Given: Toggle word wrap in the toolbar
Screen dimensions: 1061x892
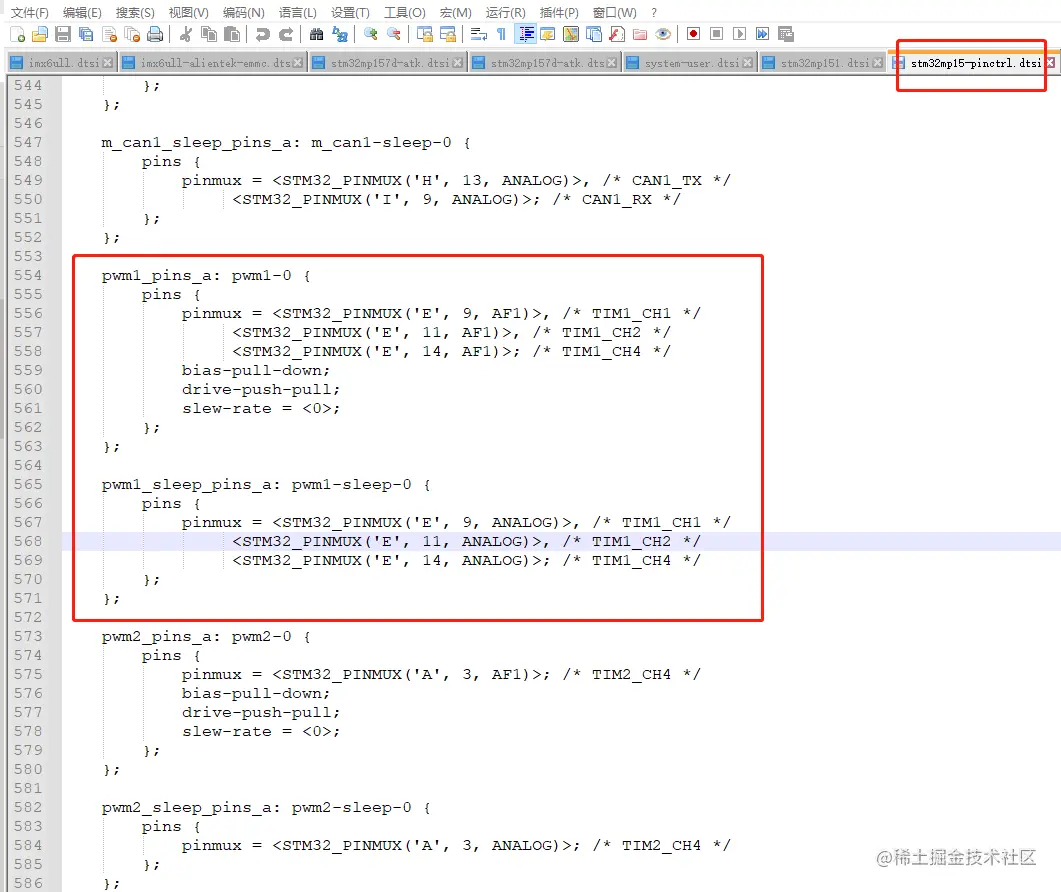Looking at the screenshot, I should pyautogui.click(x=478, y=34).
